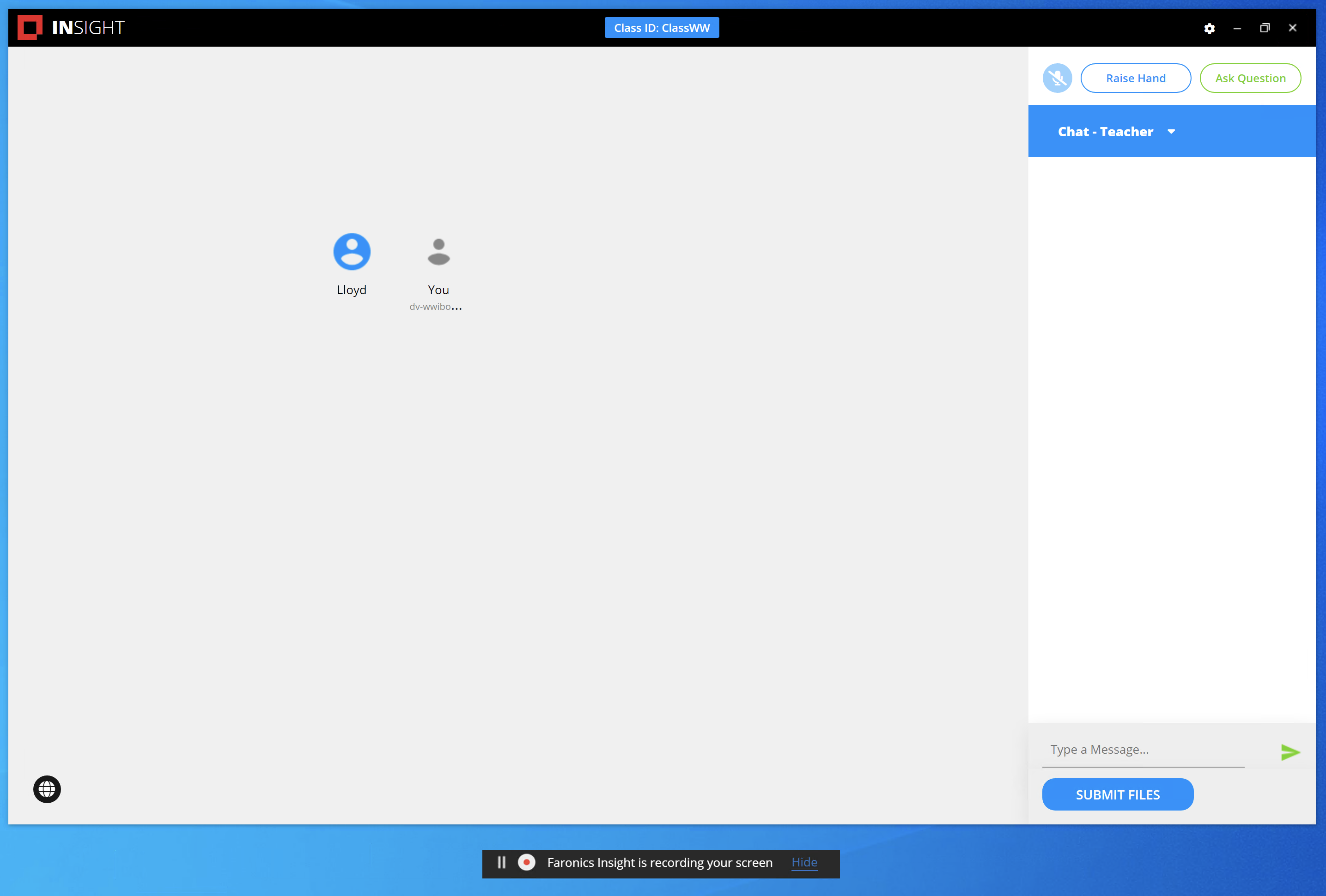
Task: Click the SUBMIT FILES button
Action: pos(1117,794)
